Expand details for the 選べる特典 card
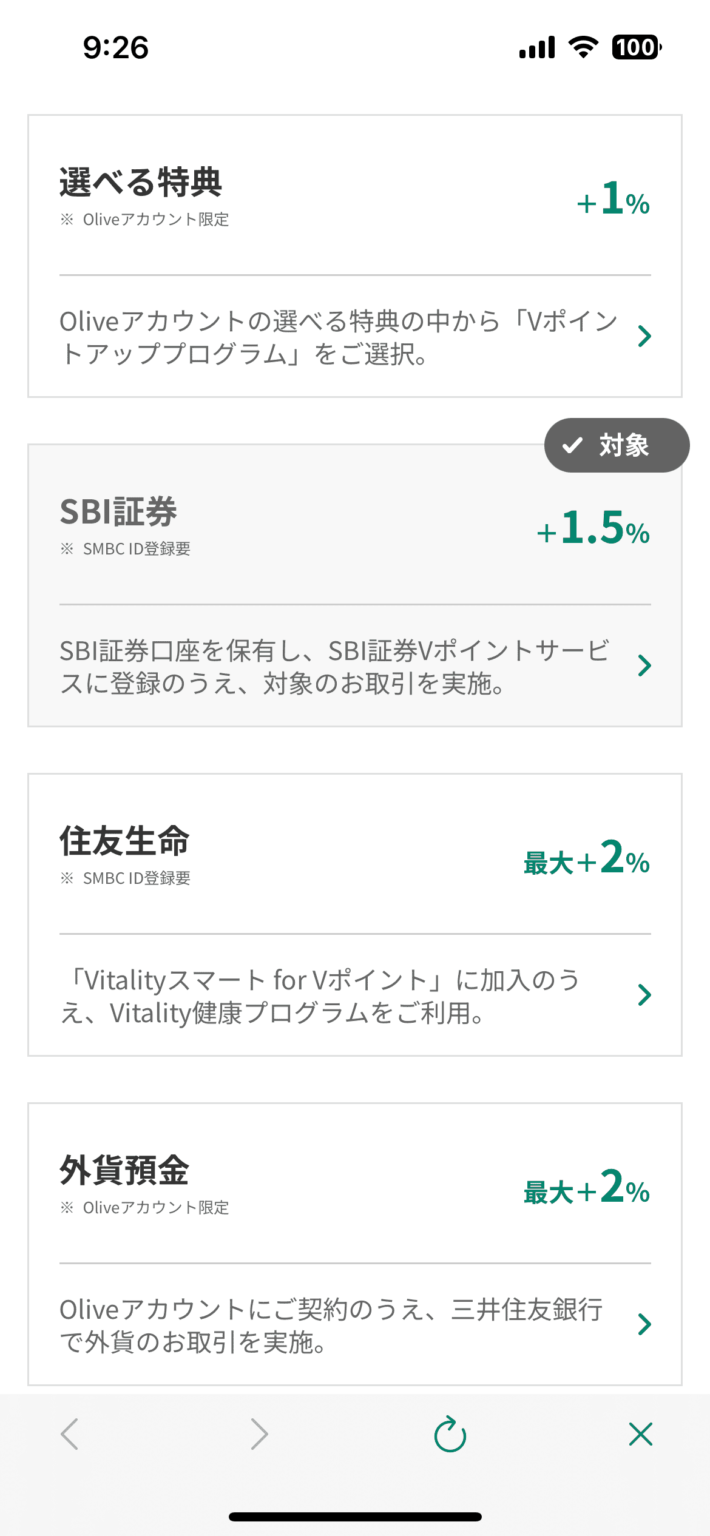 point(644,336)
